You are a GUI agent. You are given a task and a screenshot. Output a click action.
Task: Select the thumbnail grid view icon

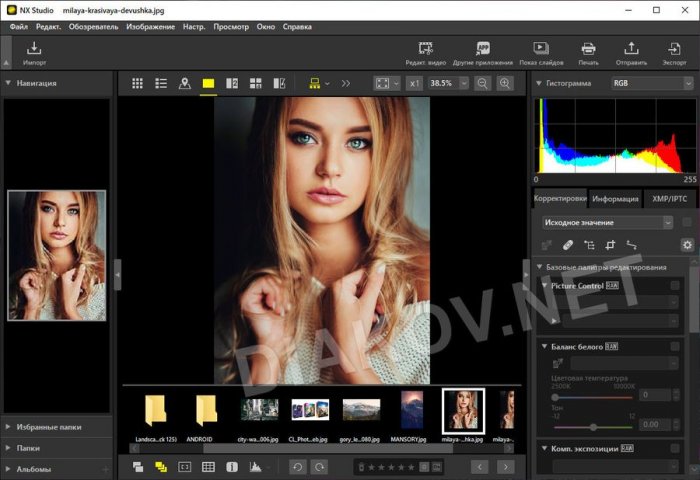(137, 83)
